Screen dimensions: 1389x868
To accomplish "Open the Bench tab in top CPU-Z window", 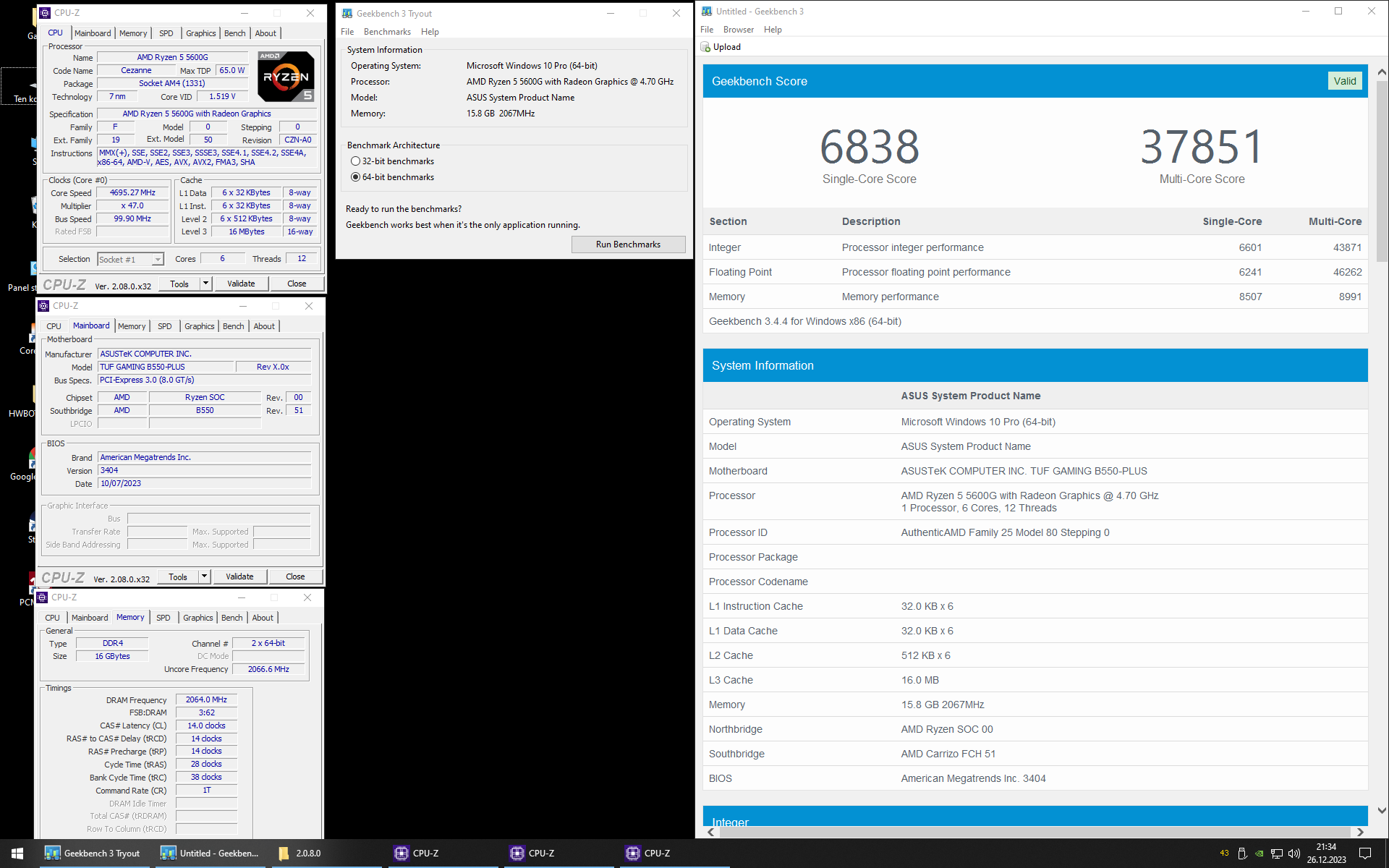I will click(235, 33).
